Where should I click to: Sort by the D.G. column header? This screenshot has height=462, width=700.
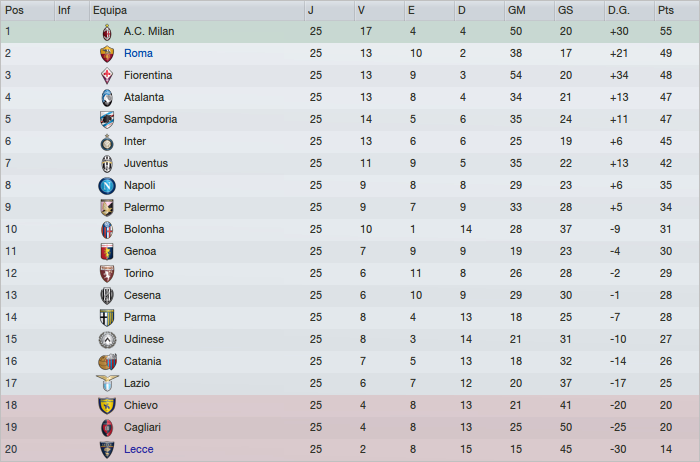coord(619,10)
